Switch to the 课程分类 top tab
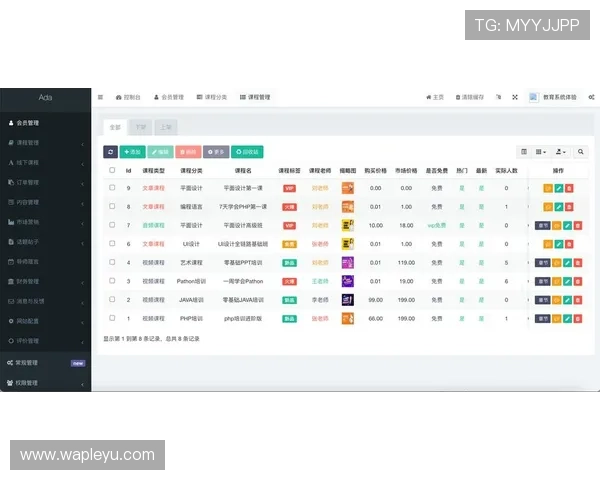This screenshot has height=480, width=600. coord(212,97)
